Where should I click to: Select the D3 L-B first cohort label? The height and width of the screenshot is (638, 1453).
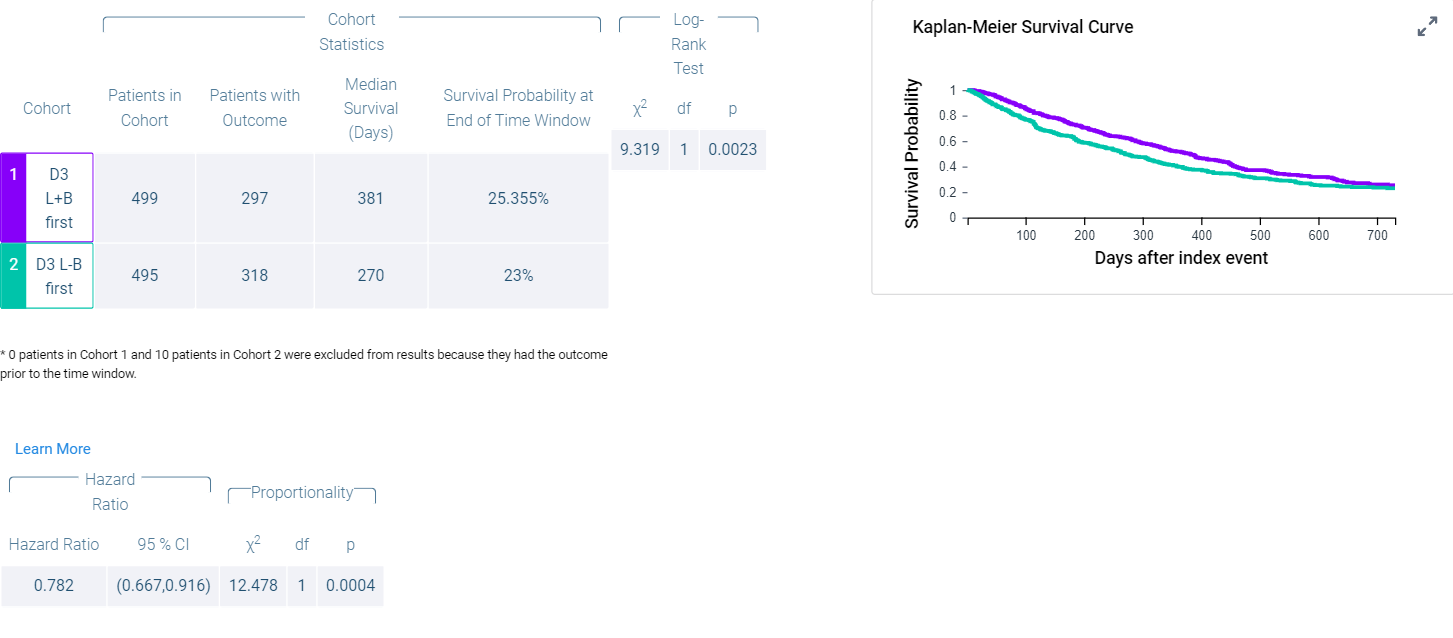point(59,276)
